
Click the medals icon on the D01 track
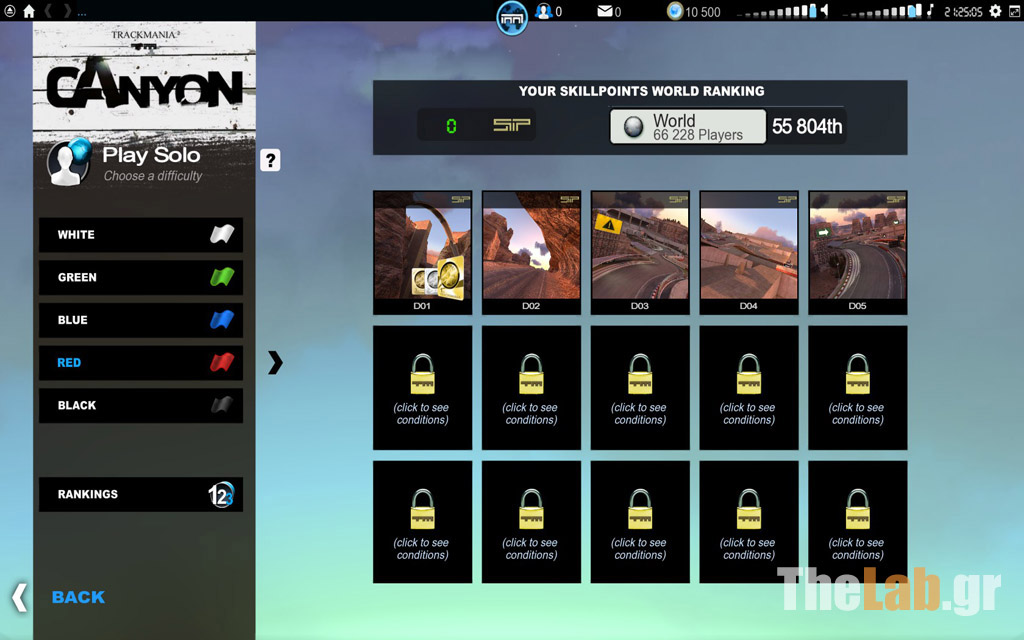tap(438, 278)
